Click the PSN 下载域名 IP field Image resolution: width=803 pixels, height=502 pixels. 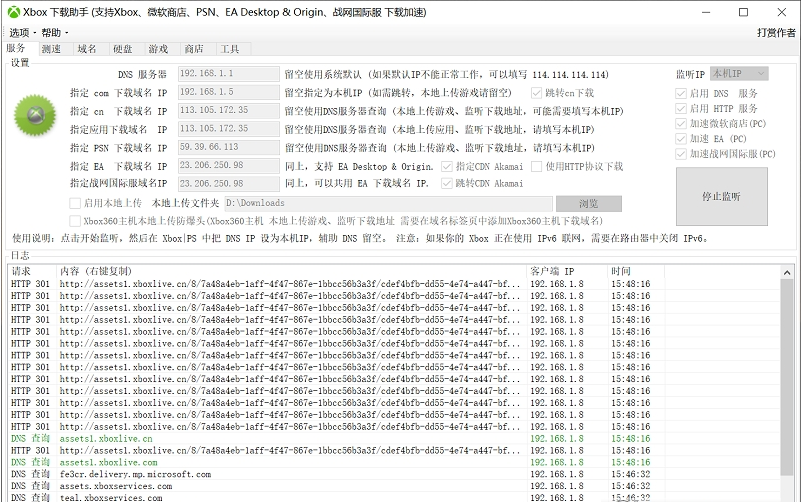[229, 148]
